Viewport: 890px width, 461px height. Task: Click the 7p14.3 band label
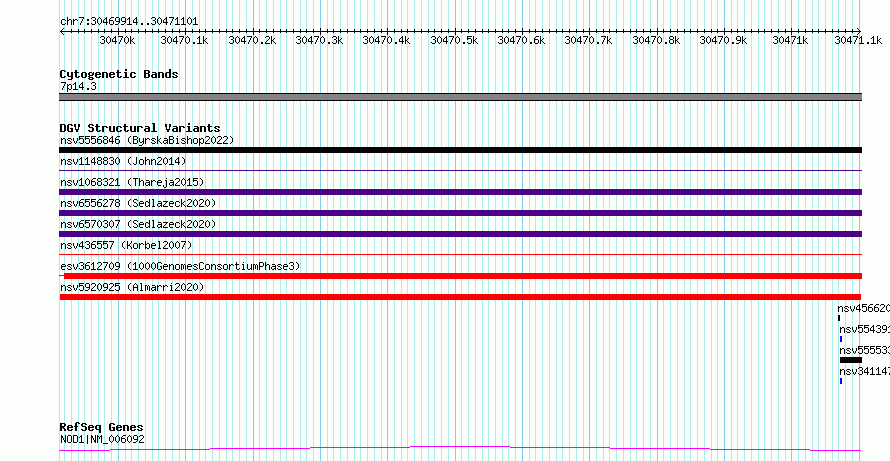coord(78,87)
